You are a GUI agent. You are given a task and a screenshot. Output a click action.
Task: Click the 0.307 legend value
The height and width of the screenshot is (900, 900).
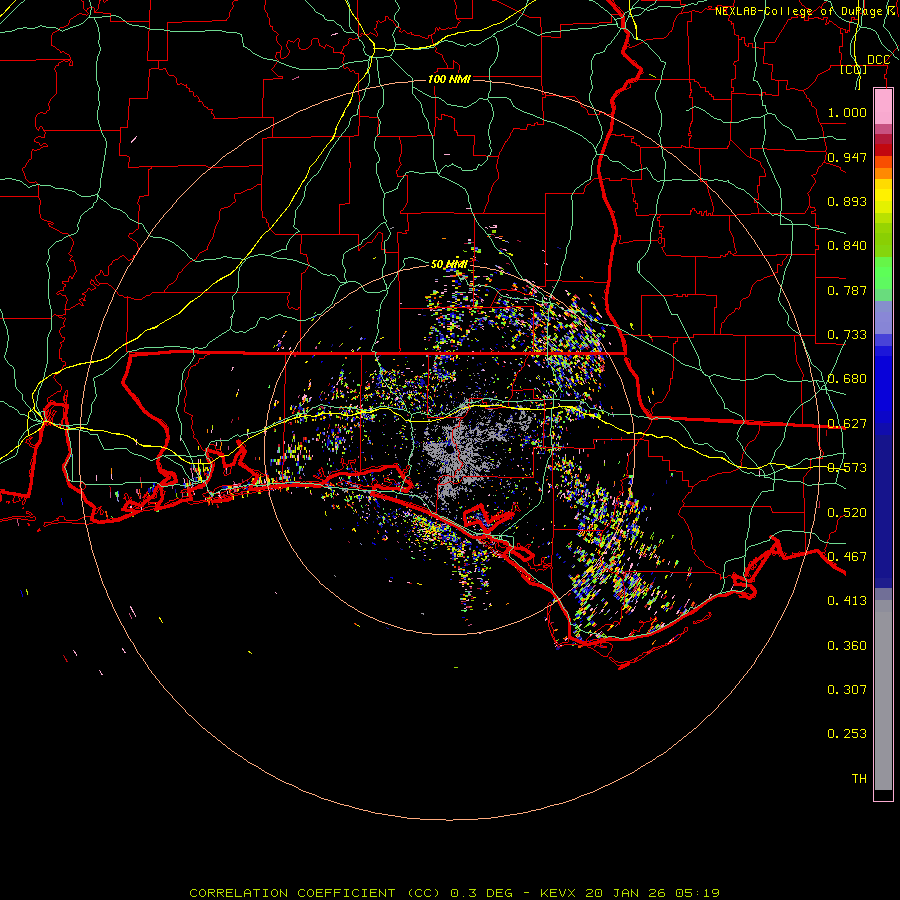(847, 689)
